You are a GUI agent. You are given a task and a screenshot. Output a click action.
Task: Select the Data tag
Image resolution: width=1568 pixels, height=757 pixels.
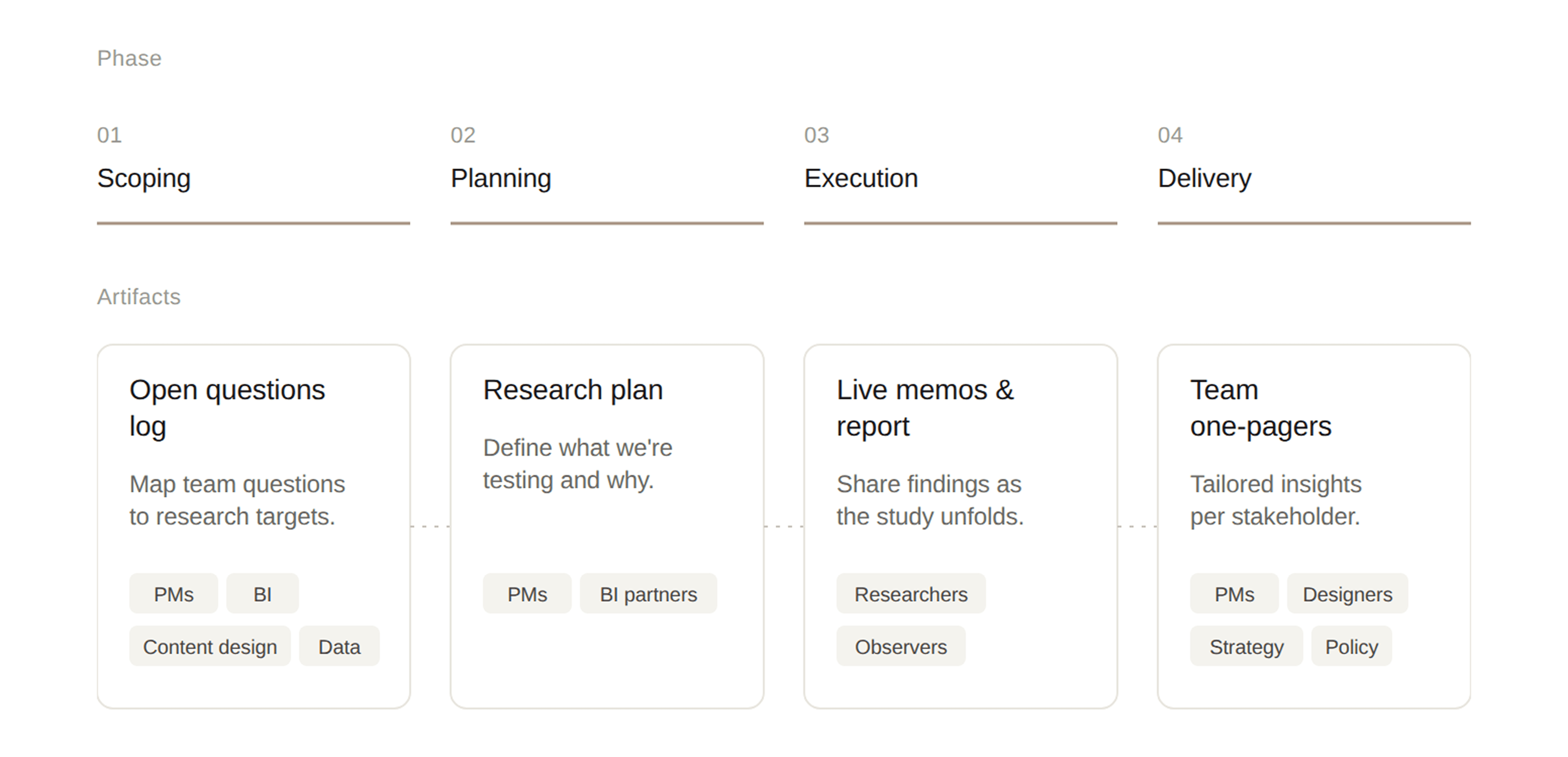point(339,646)
